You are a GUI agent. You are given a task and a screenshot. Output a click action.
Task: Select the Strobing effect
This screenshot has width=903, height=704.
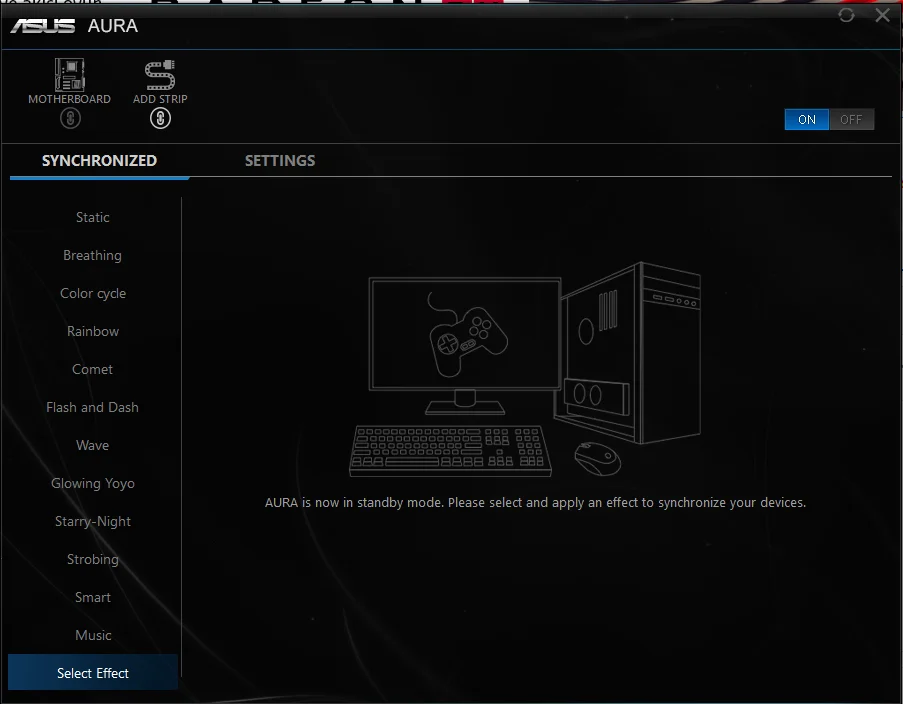tap(93, 559)
